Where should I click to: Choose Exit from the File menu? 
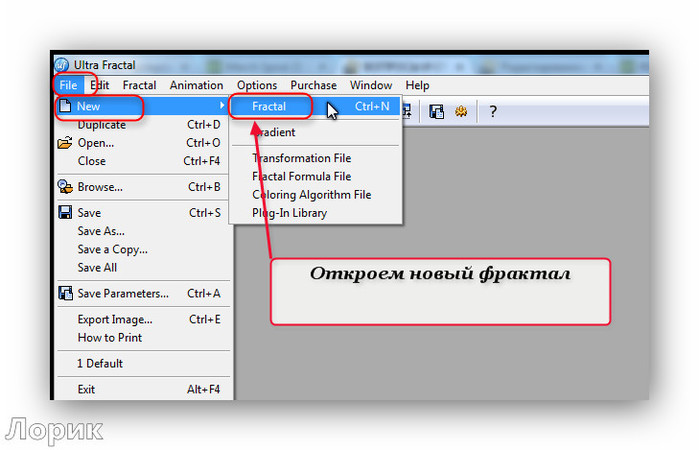coord(87,390)
